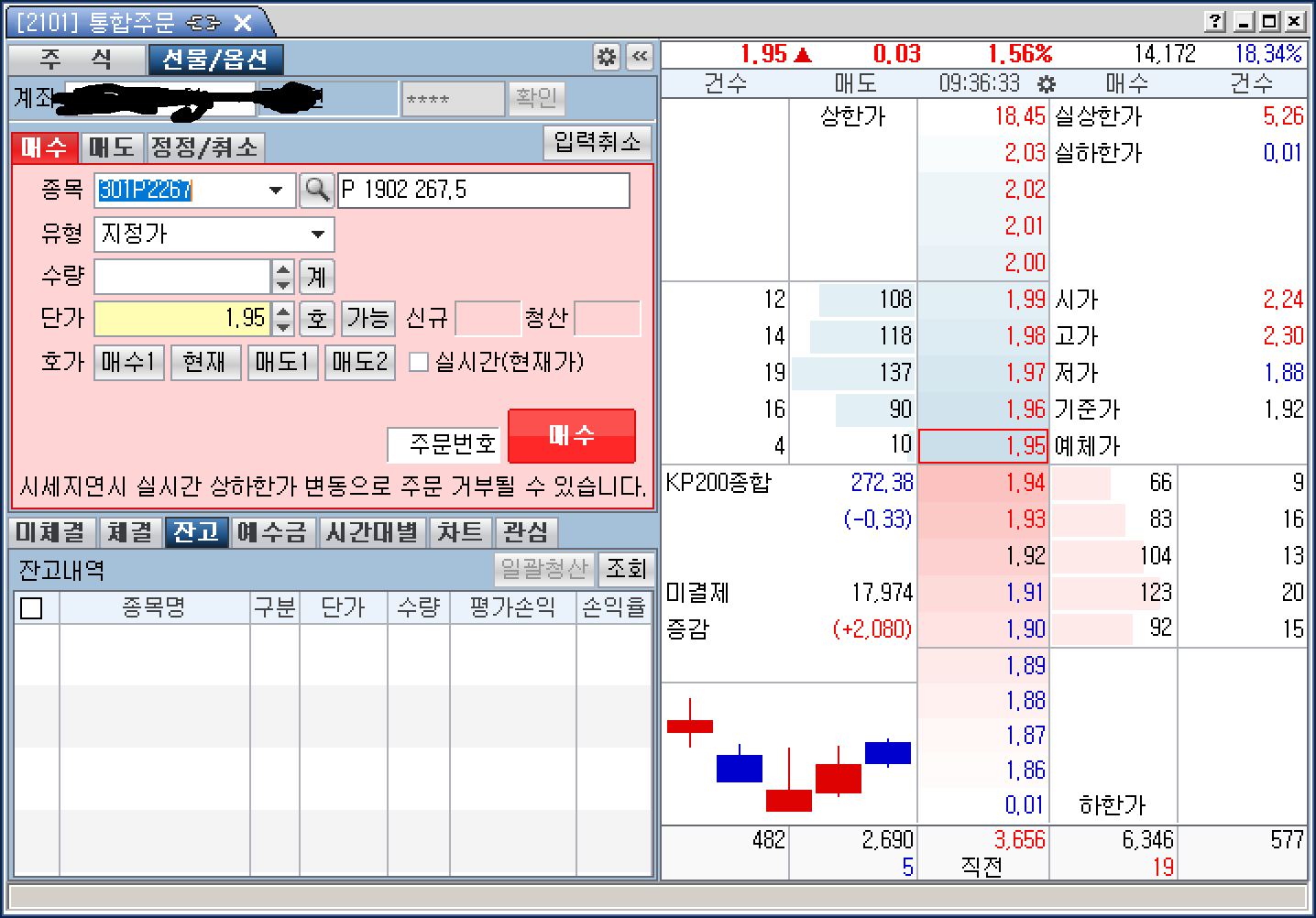The width and height of the screenshot is (1316, 918).
Task: Click the 수량 quantity input field
Action: [182, 277]
